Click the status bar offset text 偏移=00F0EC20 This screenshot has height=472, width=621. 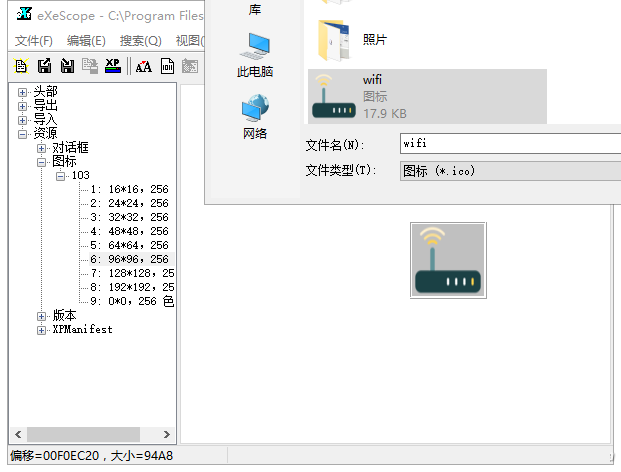point(55,456)
